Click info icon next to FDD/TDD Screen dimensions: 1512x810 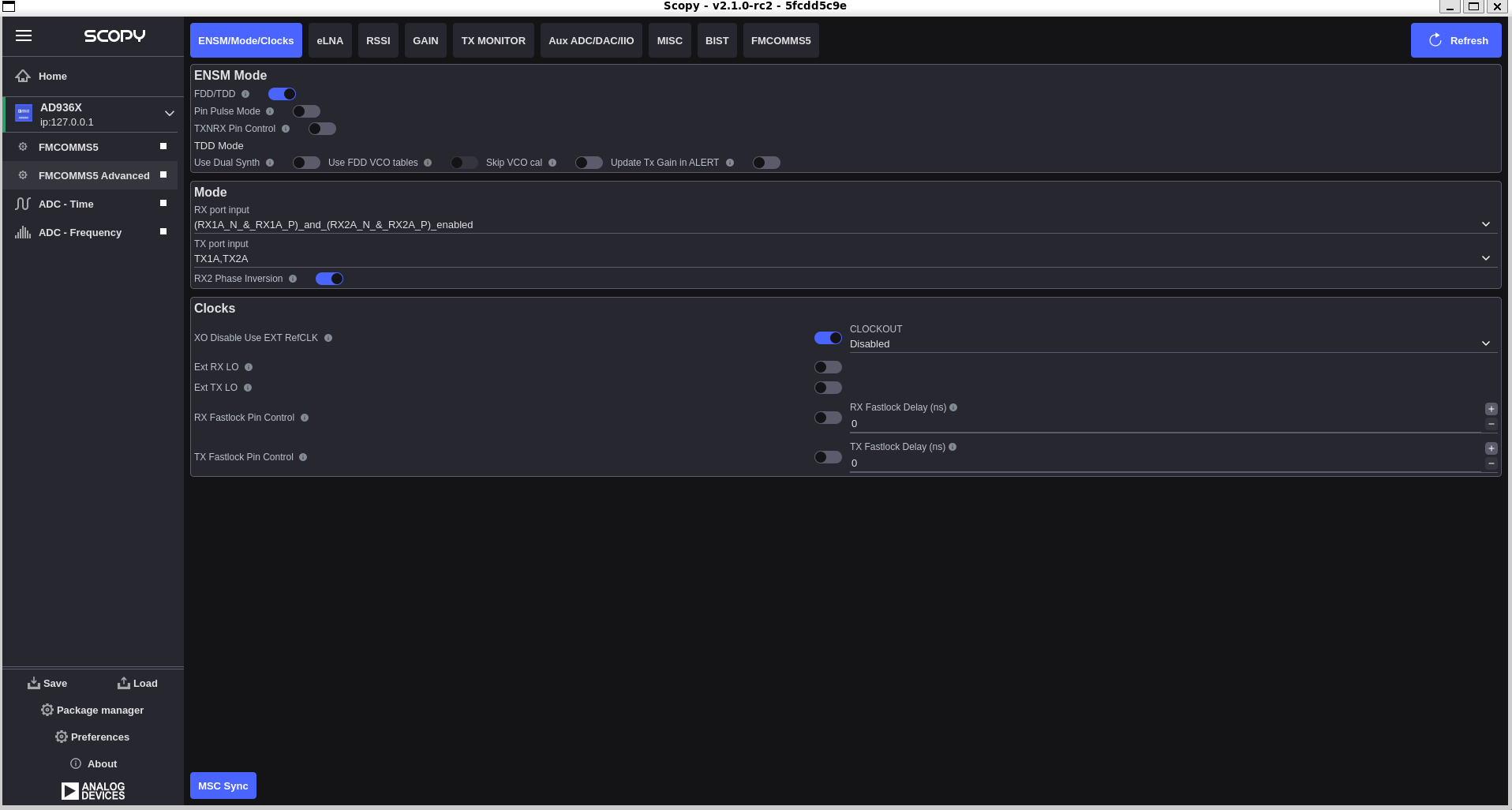click(x=245, y=94)
